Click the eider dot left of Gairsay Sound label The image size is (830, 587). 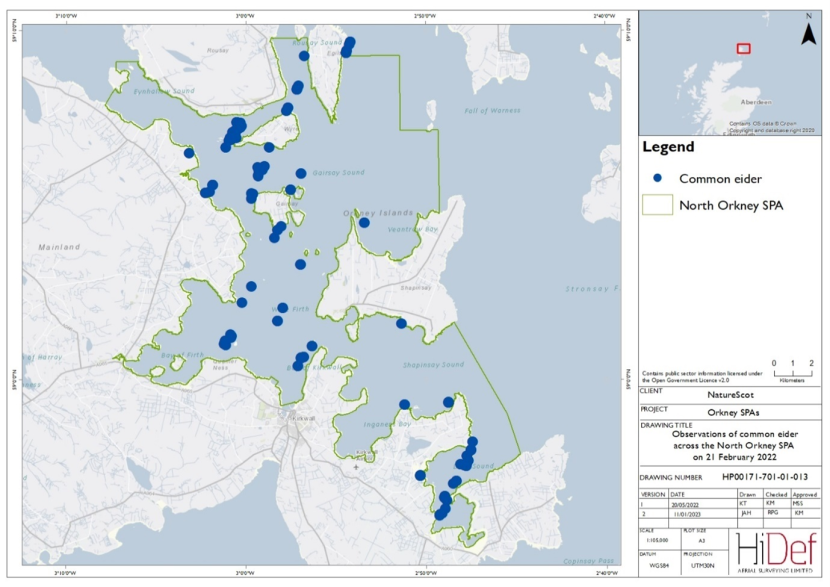[301, 173]
